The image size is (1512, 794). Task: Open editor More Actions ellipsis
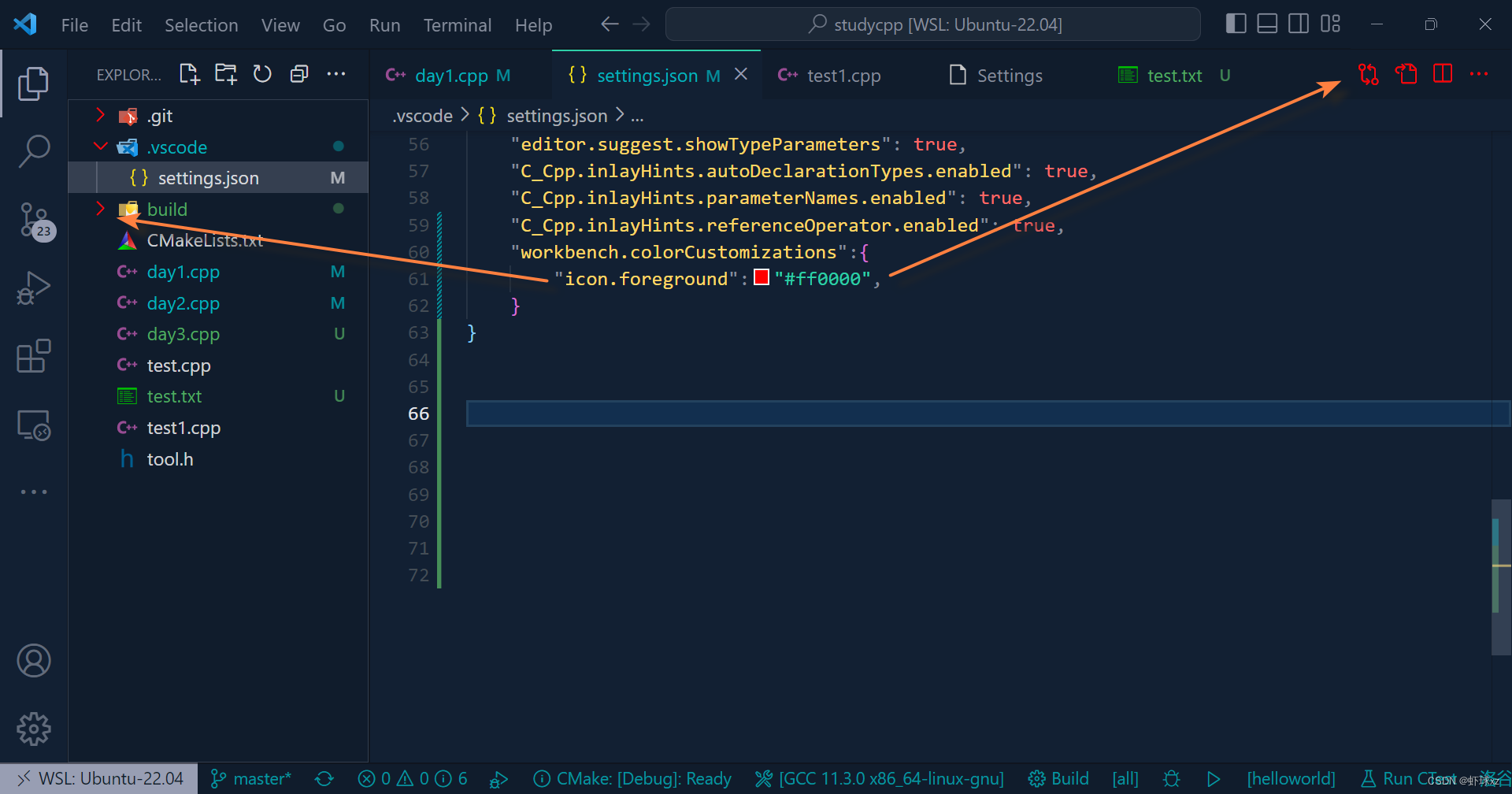[x=1479, y=74]
